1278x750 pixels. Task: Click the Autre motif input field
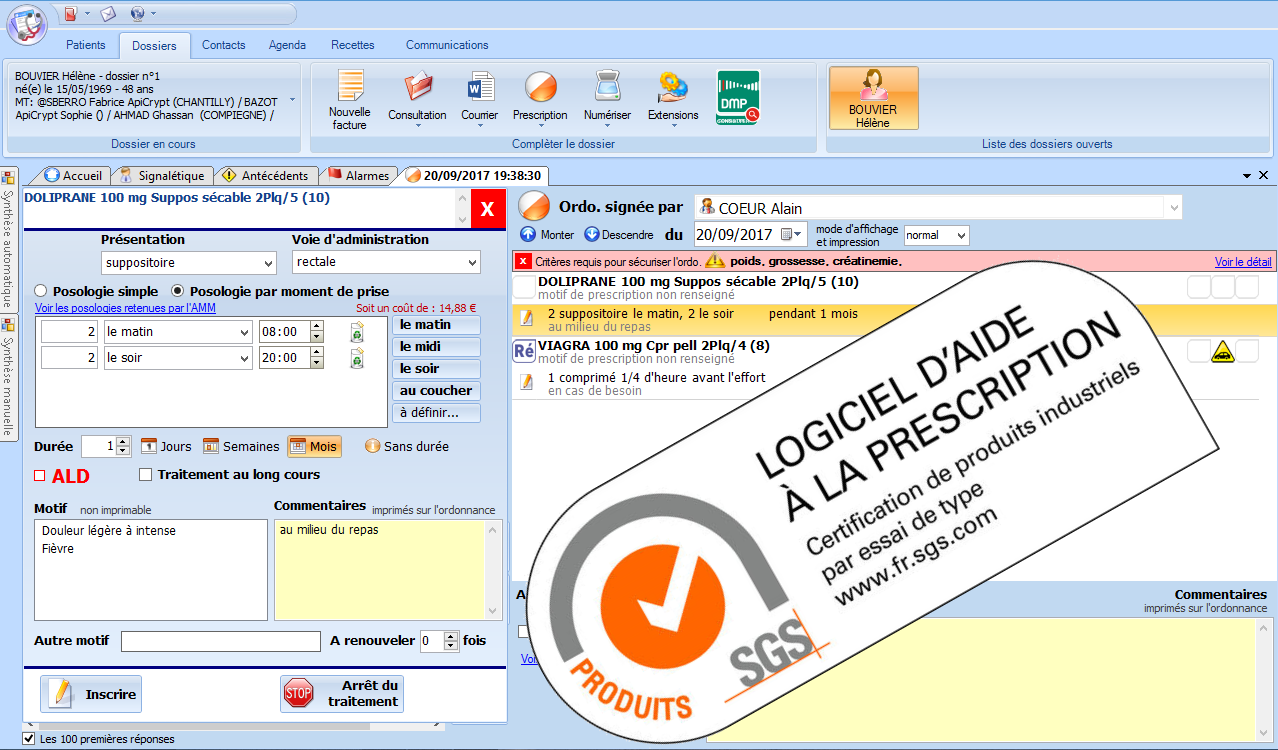click(221, 641)
